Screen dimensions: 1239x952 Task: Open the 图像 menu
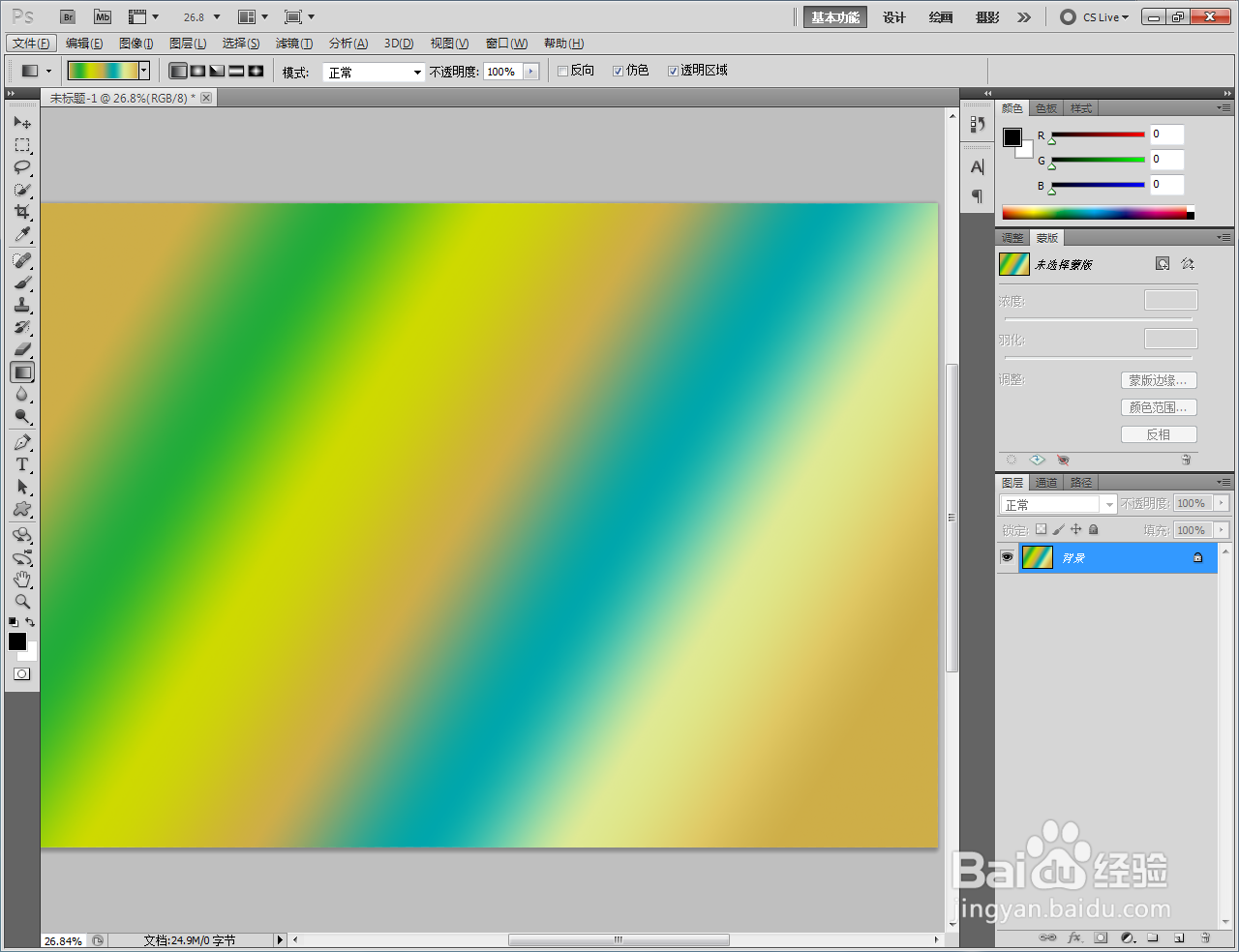point(136,44)
